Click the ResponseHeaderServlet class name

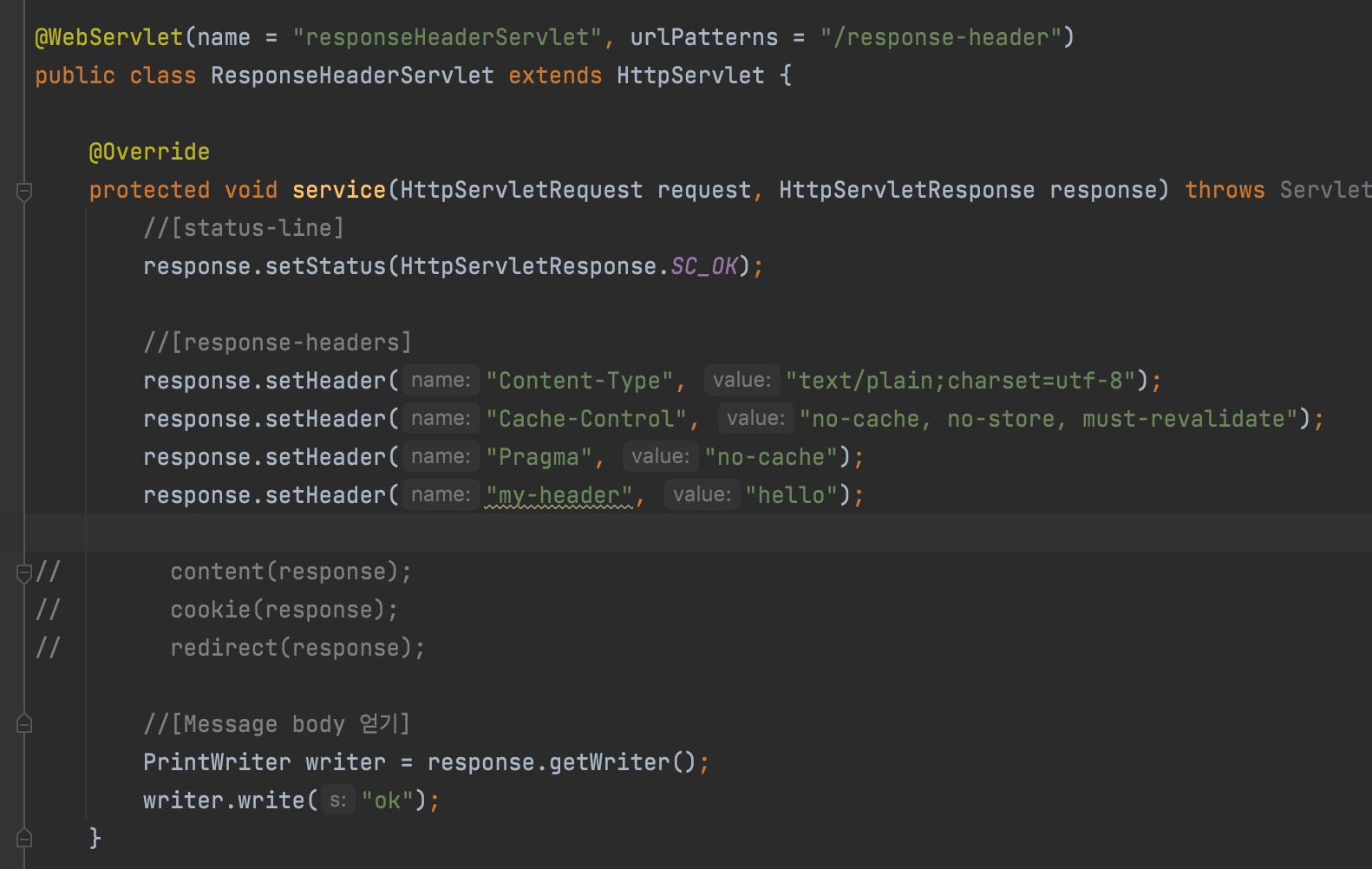[352, 75]
